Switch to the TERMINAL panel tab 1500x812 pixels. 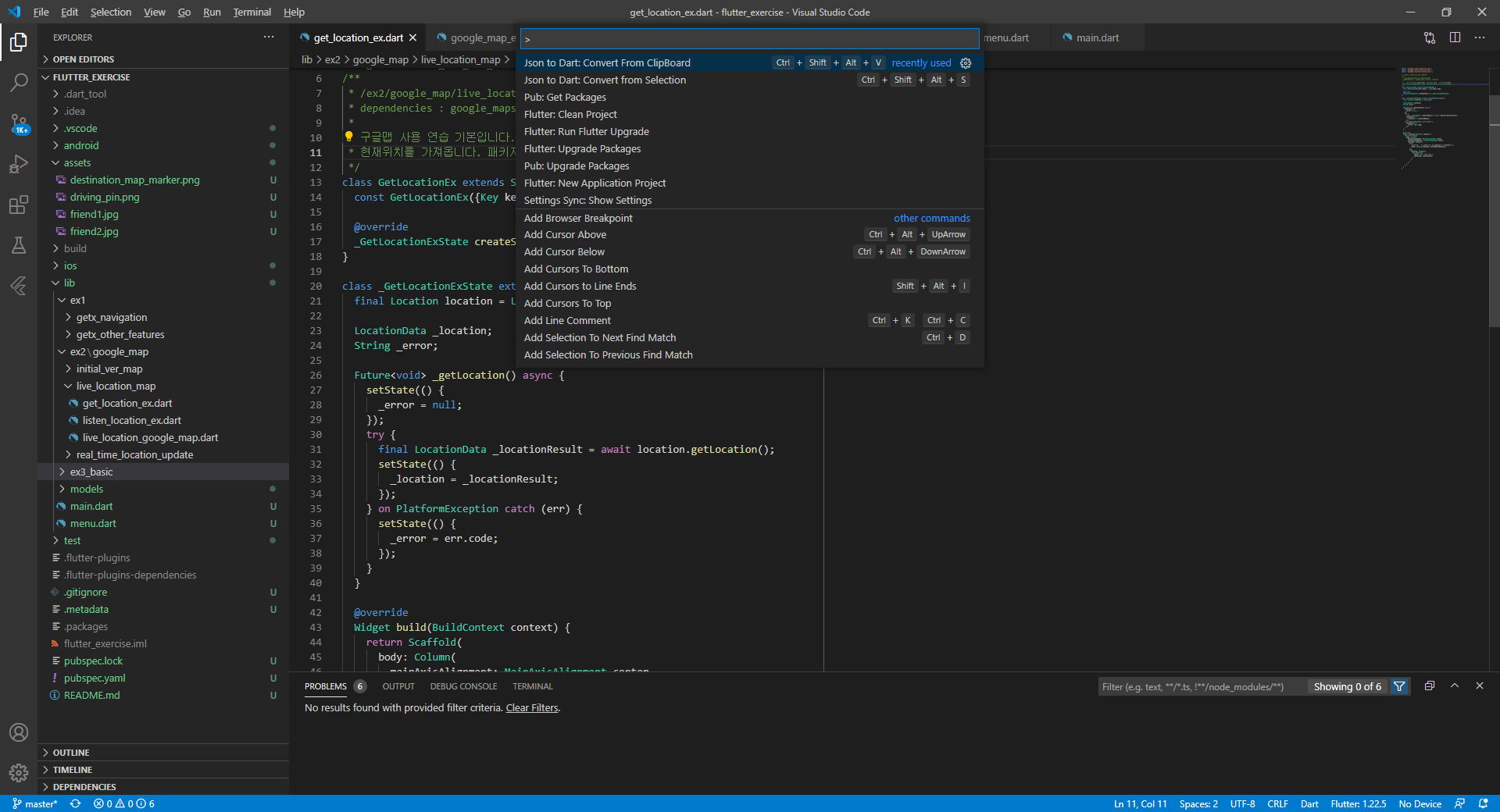pos(533,686)
